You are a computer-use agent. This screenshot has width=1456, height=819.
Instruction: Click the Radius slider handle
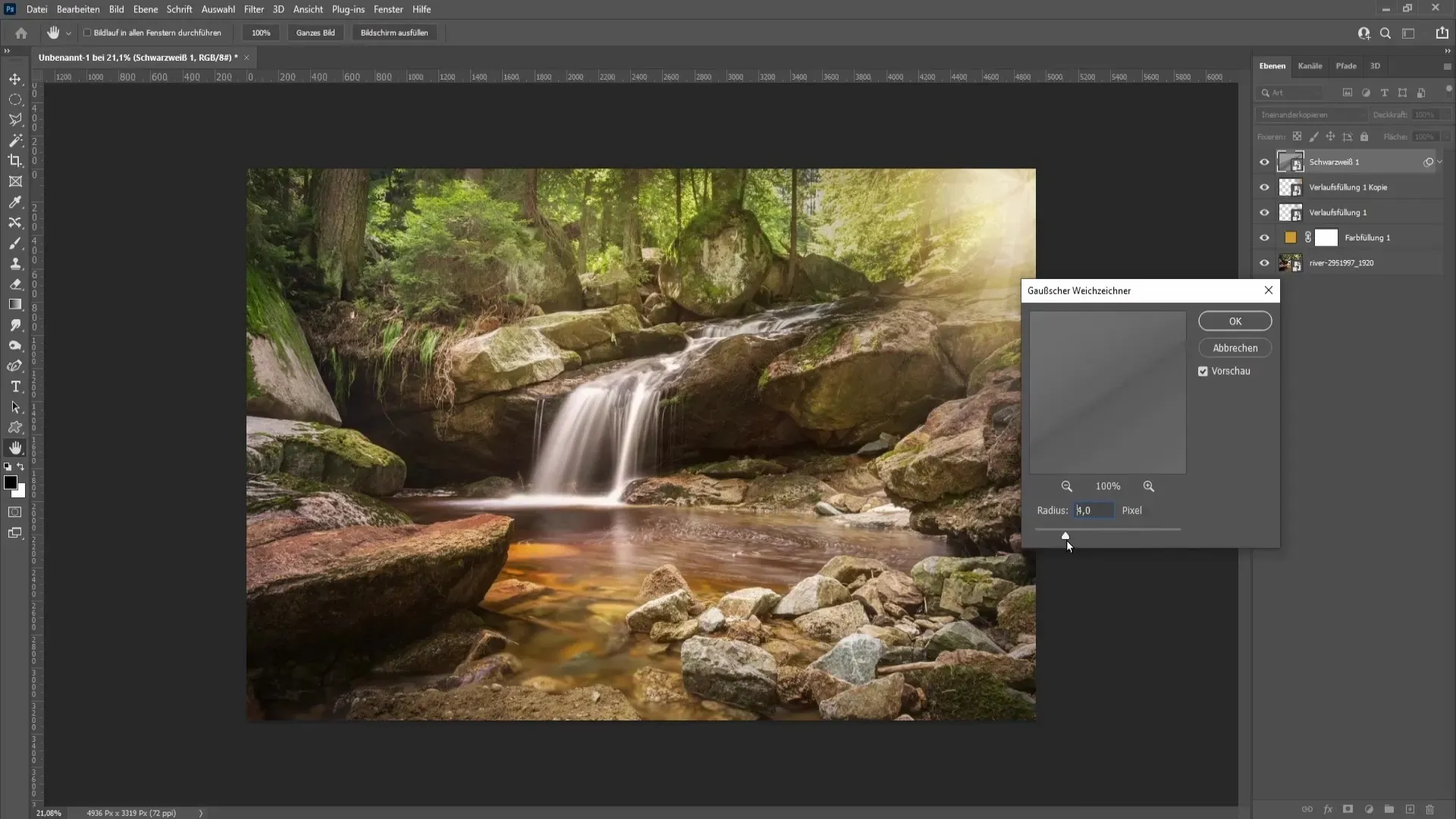click(x=1065, y=535)
